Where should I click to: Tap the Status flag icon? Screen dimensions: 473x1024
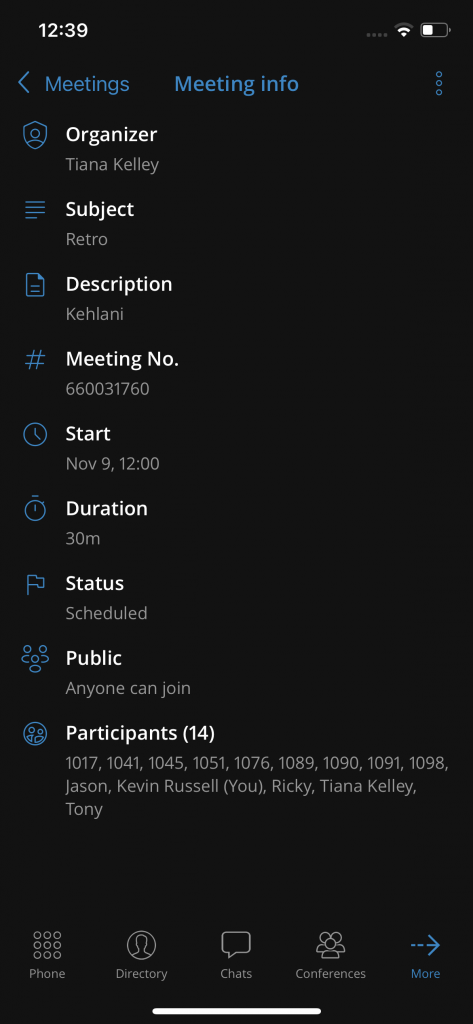35,584
